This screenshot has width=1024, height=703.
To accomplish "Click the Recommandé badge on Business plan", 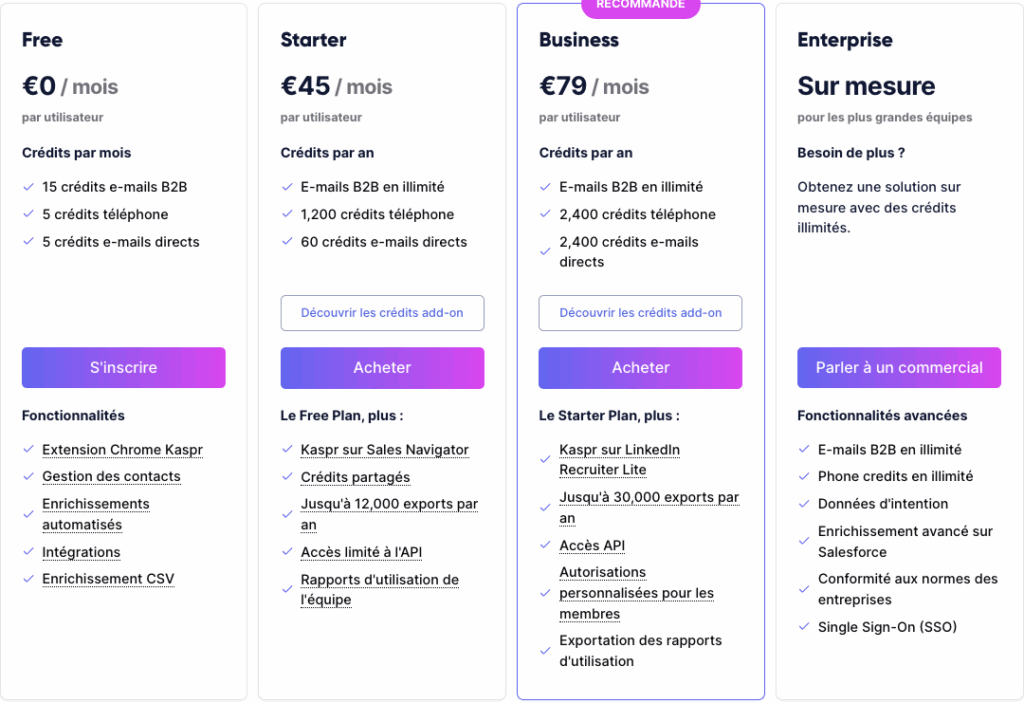I will tap(640, 6).
